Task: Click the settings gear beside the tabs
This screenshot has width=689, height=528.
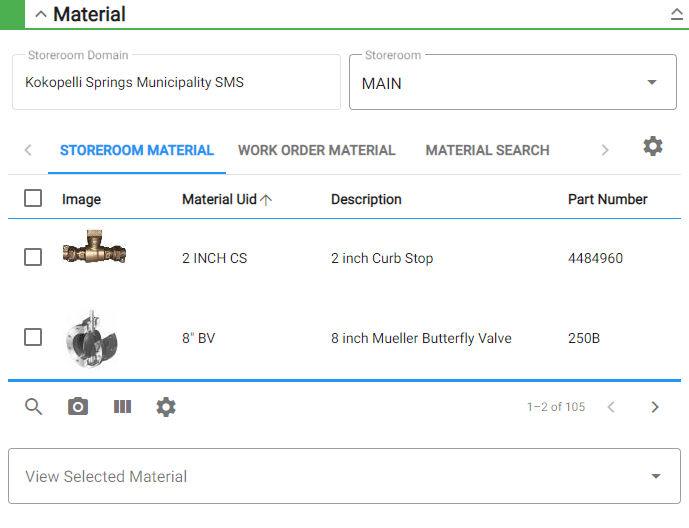Action: (x=653, y=147)
